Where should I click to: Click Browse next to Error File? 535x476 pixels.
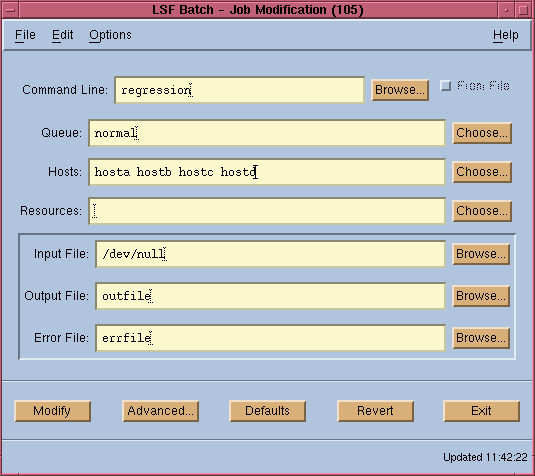[481, 338]
